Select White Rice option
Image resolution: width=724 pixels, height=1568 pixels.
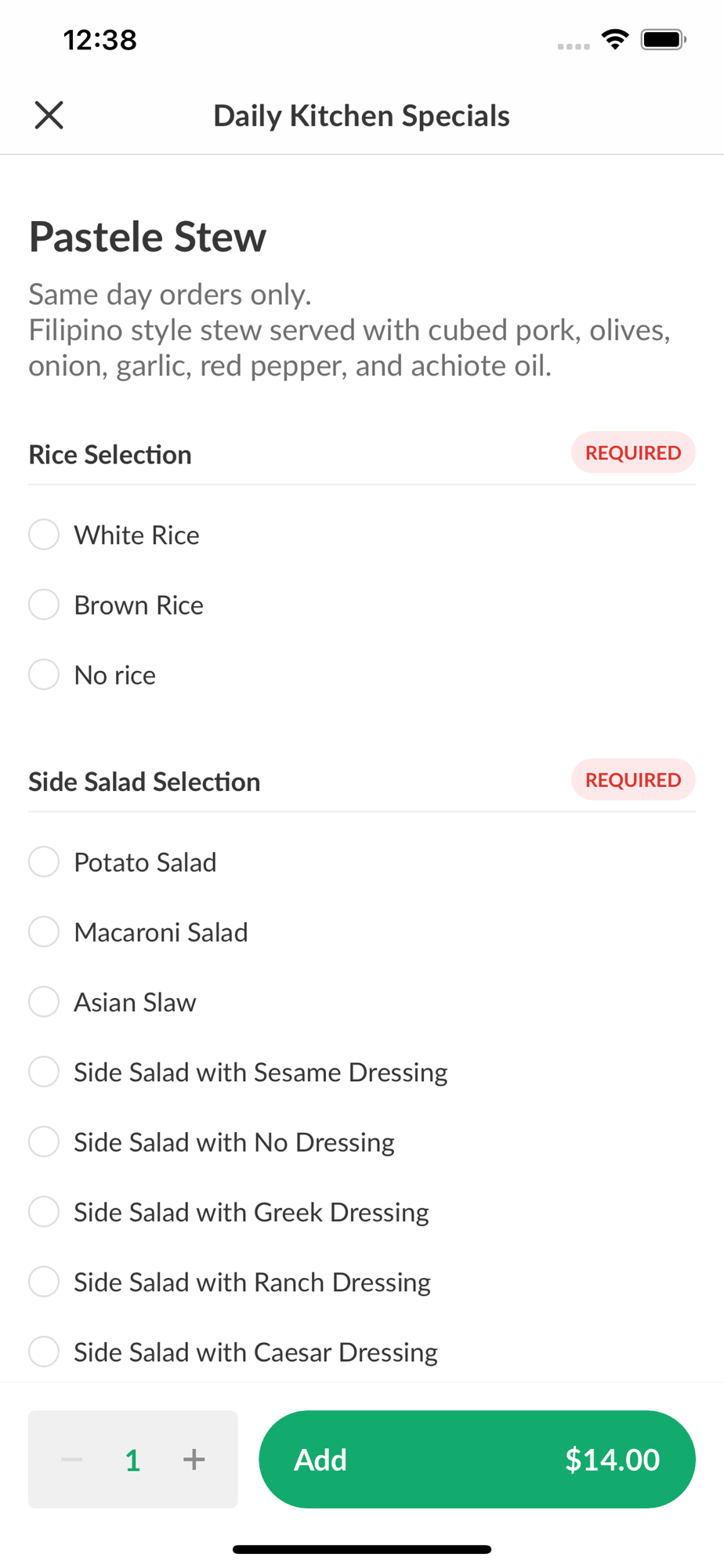(44, 535)
